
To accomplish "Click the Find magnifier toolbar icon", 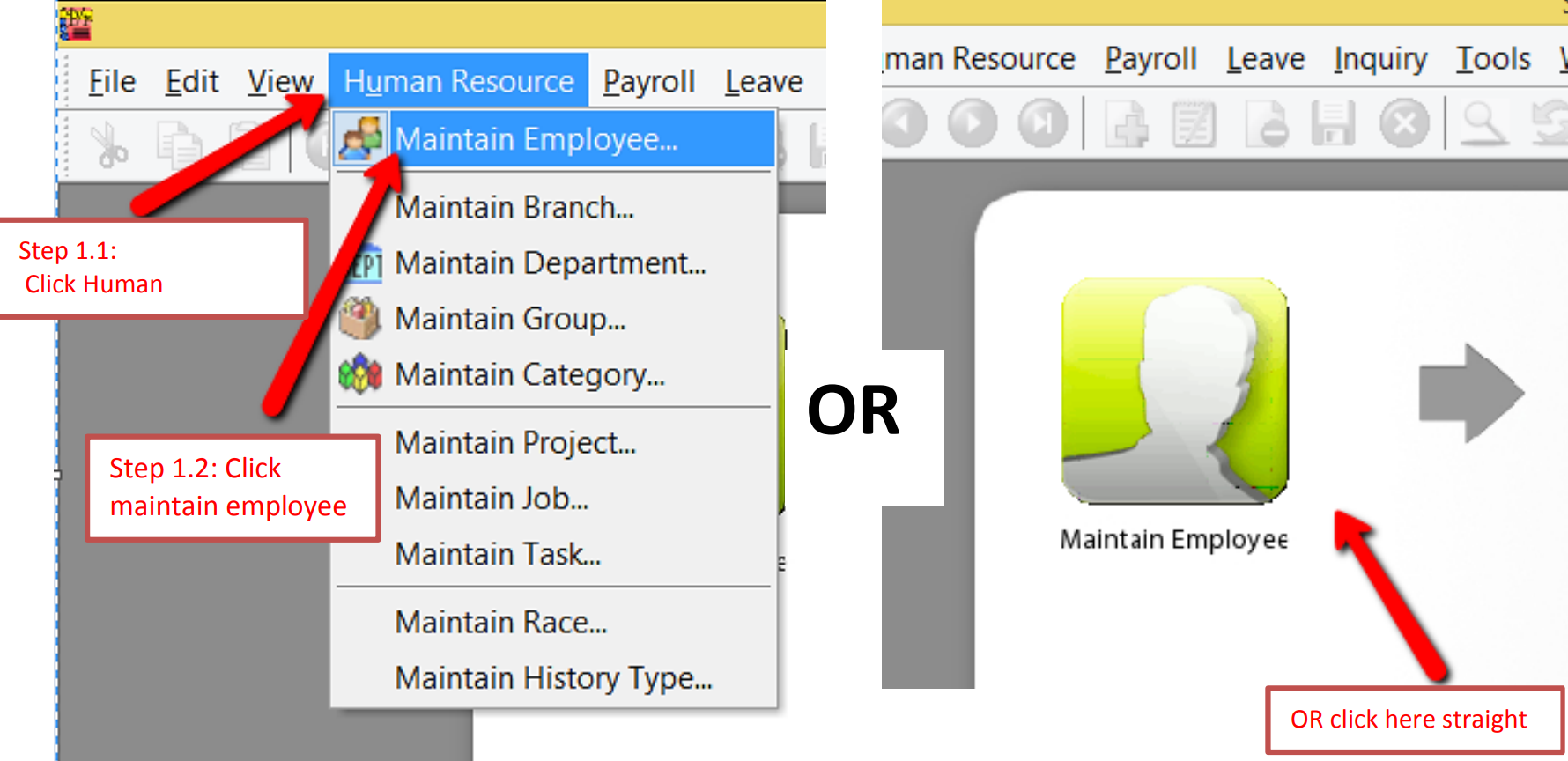I will (x=1484, y=123).
